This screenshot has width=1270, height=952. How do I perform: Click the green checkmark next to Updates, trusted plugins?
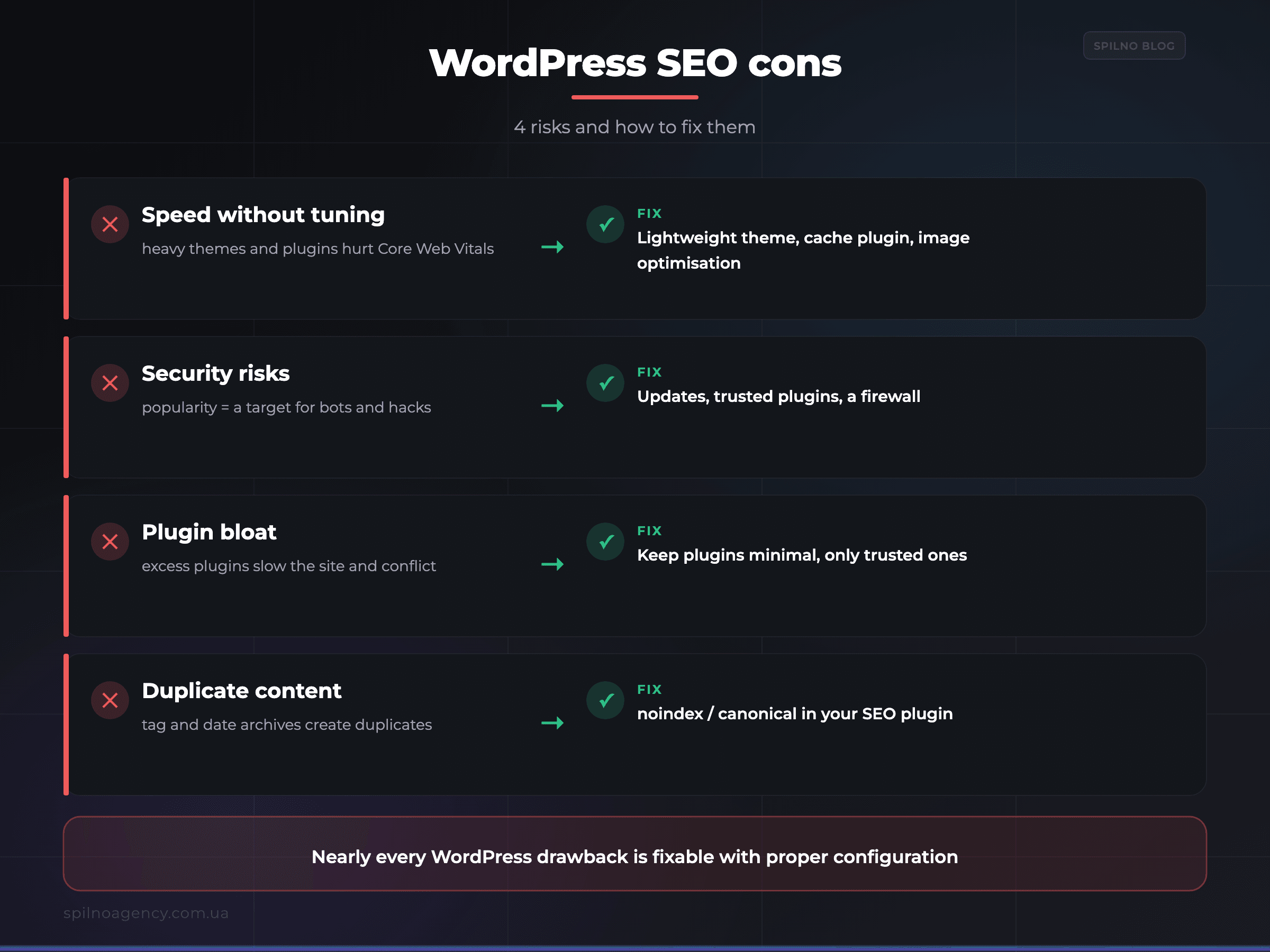click(x=605, y=383)
